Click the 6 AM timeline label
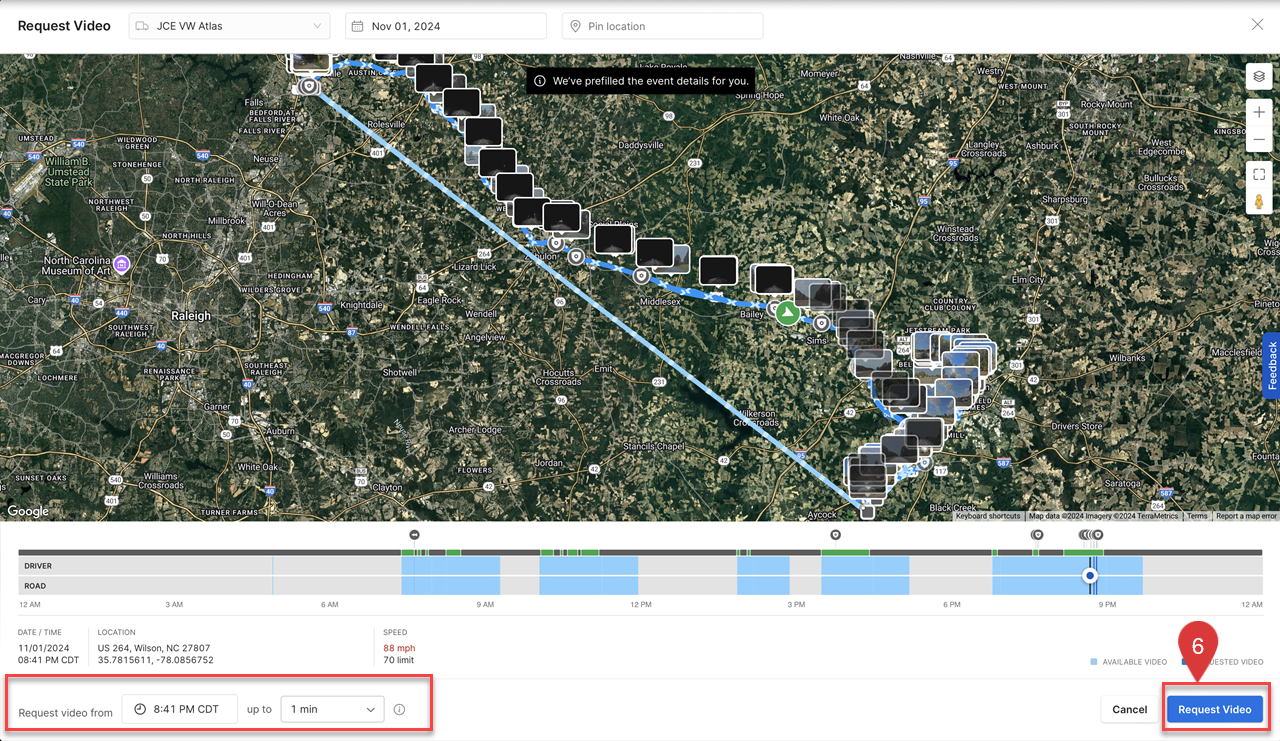Screen dimensions: 1280x741 [330, 604]
